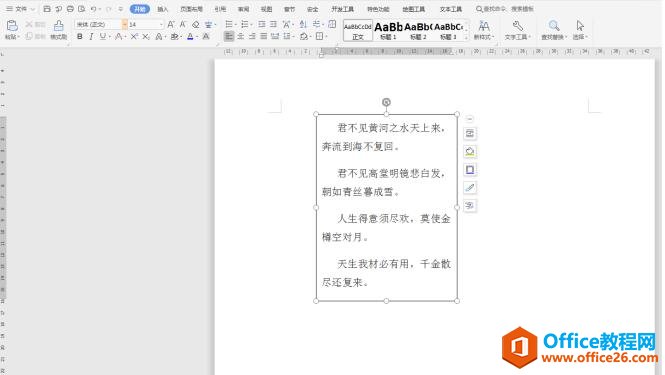Click the undo arrow icon
Screen dimensions: 665x375
coord(93,8)
